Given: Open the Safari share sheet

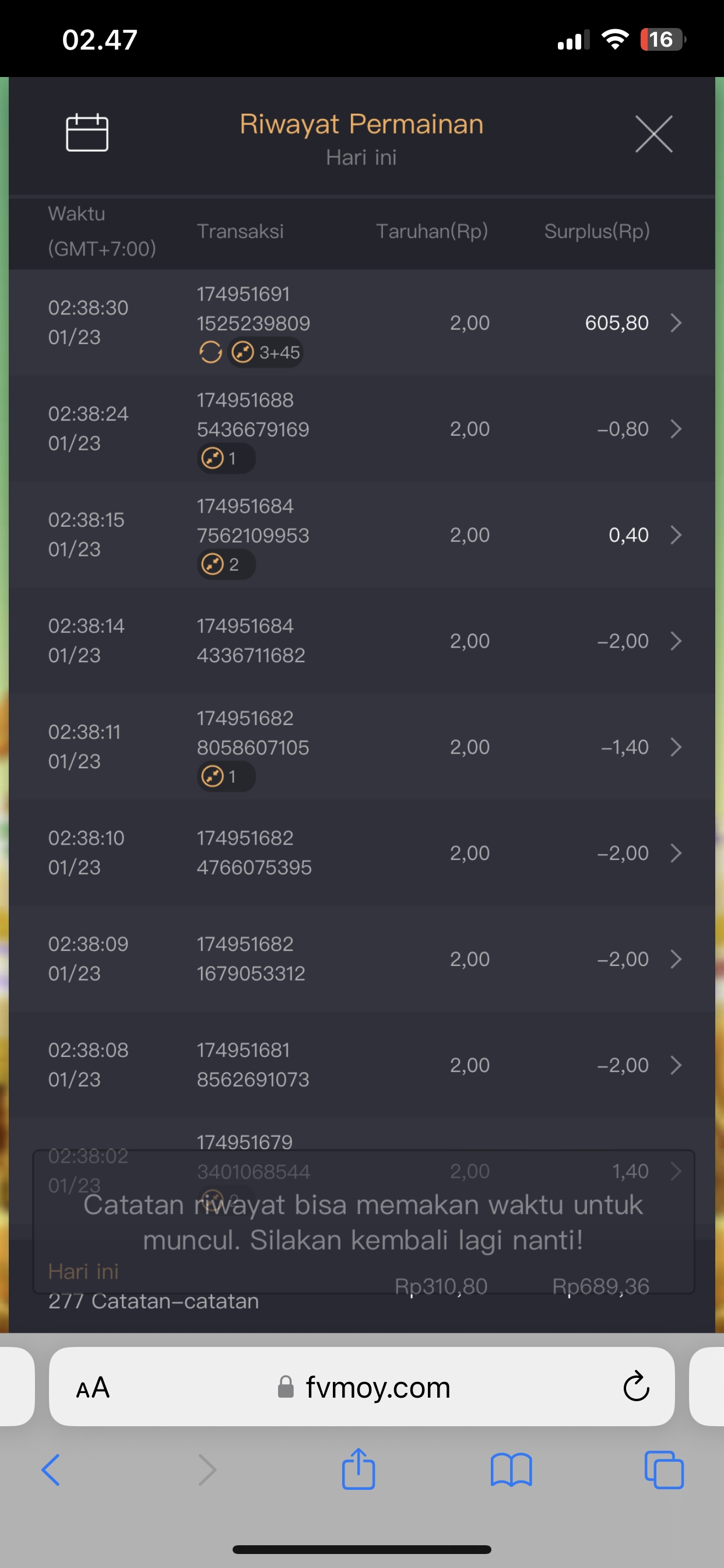Looking at the screenshot, I should pyautogui.click(x=359, y=1469).
